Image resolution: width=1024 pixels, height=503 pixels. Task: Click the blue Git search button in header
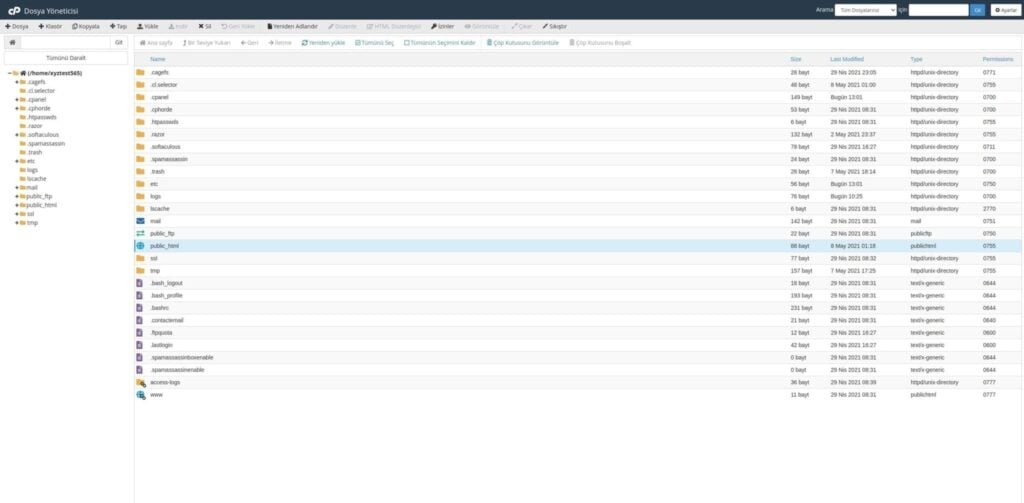pos(978,10)
